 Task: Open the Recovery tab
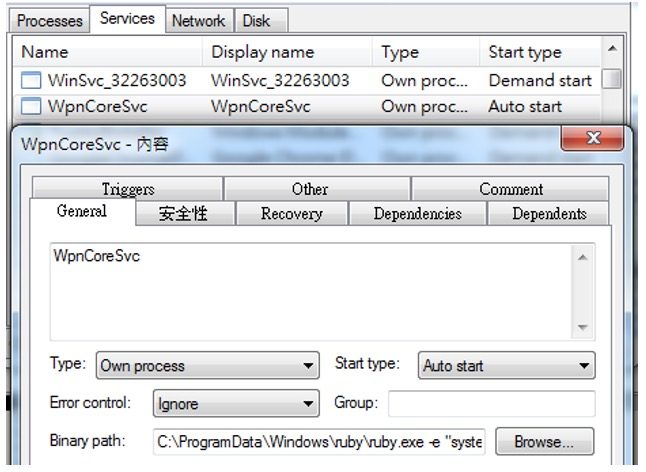(291, 213)
